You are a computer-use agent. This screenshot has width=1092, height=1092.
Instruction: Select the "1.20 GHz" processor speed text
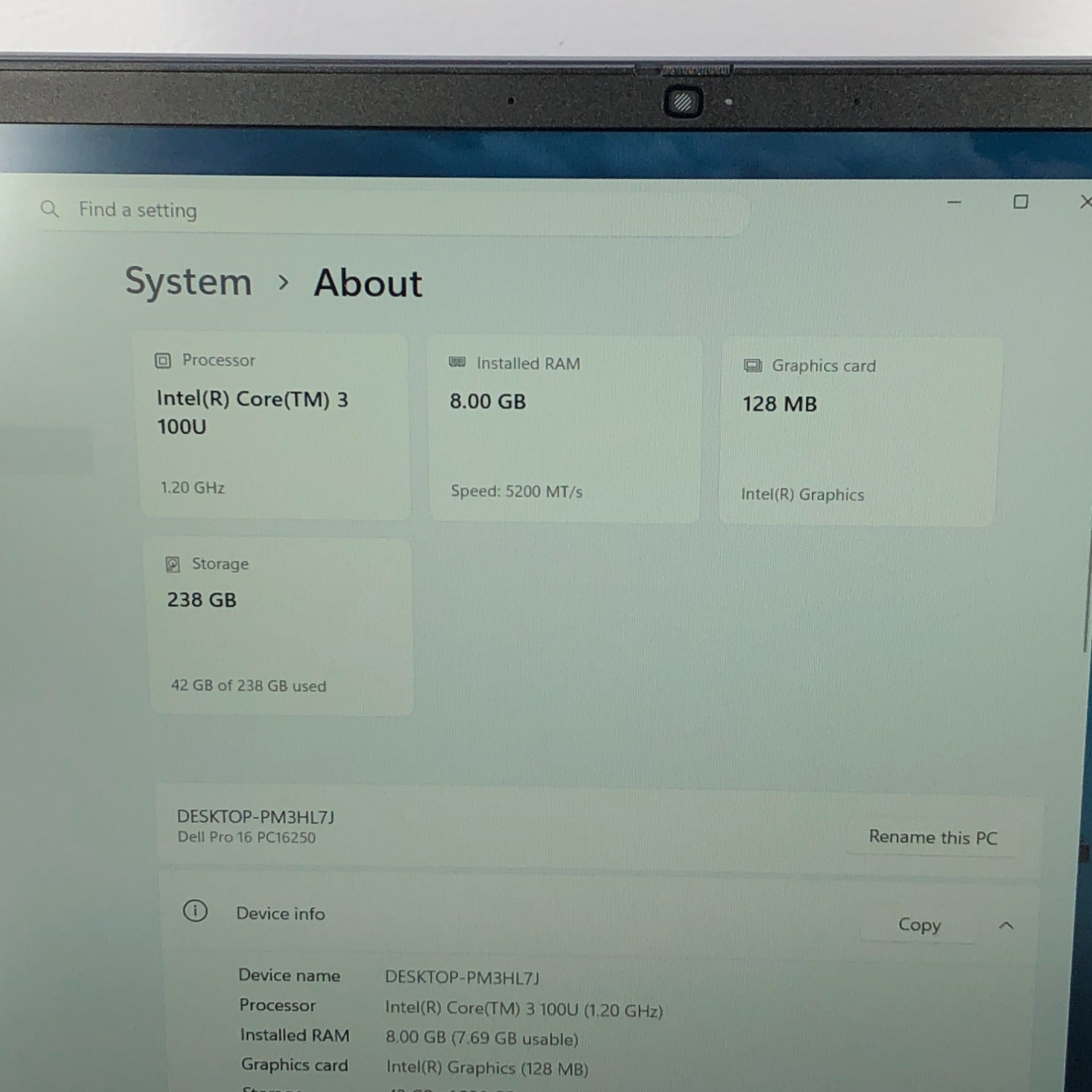192,488
